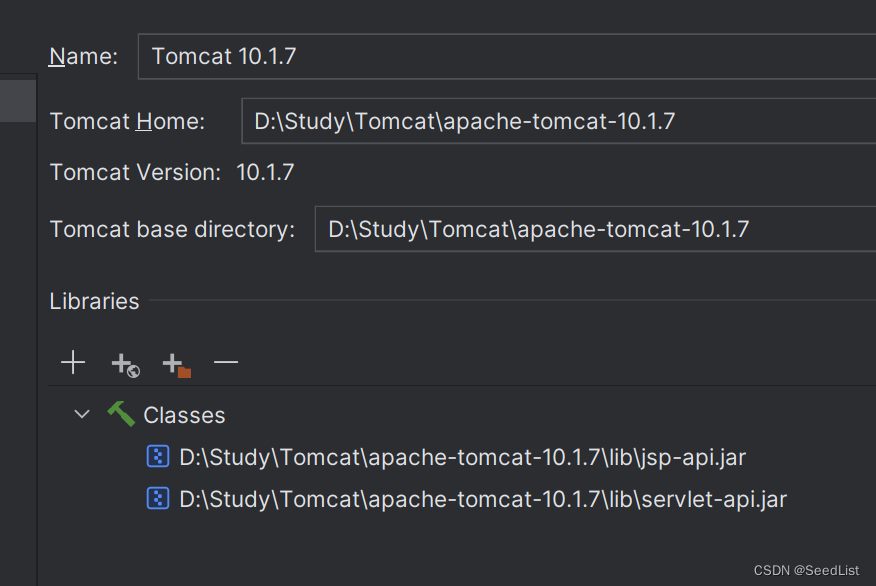Image resolution: width=876 pixels, height=586 pixels.
Task: Click the add library from folder icon
Action: pyautogui.click(x=177, y=365)
